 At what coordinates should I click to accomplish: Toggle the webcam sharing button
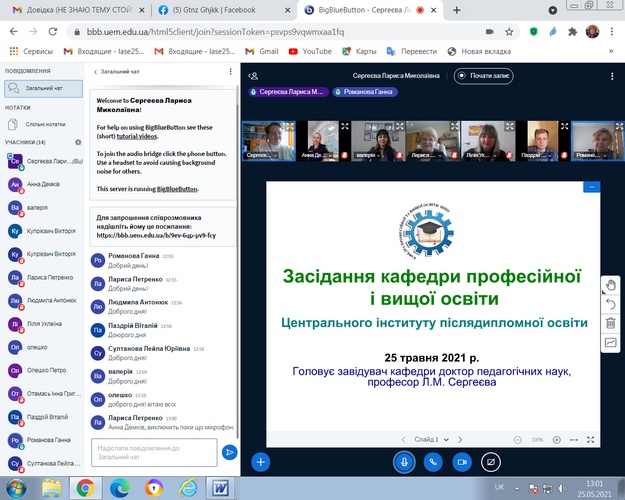click(462, 462)
